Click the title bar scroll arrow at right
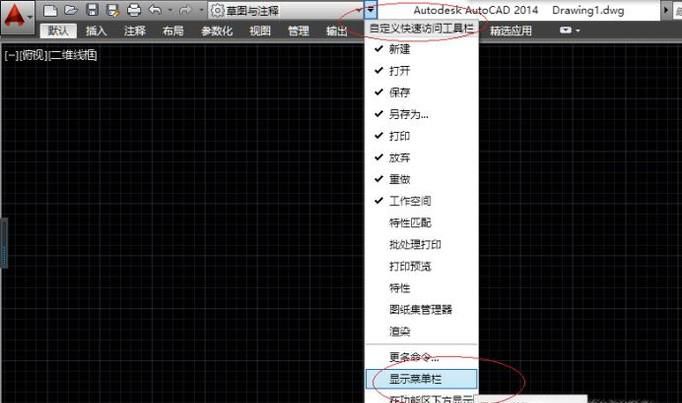The width and height of the screenshot is (682, 403). click(666, 10)
